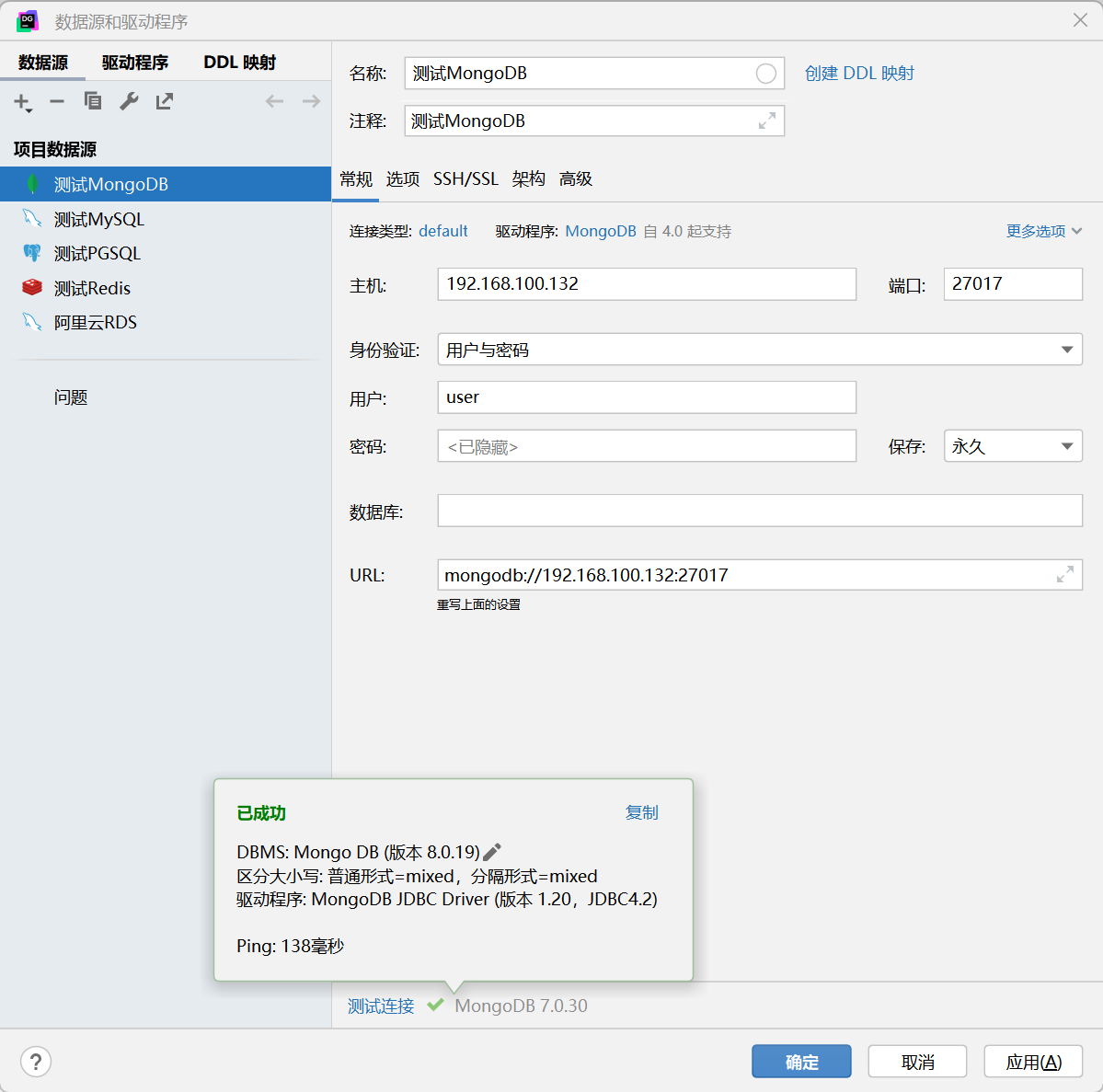Click the add data source plus icon
The image size is (1103, 1092).
(22, 102)
